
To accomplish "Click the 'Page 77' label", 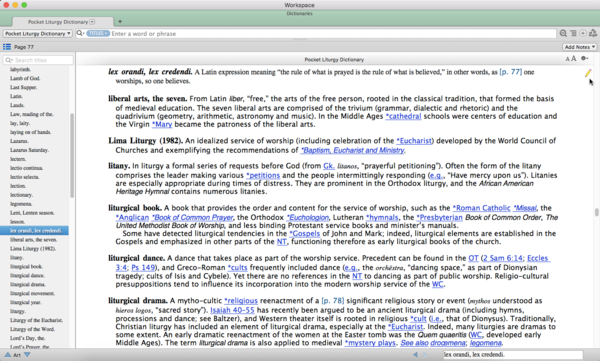I will (24, 47).
